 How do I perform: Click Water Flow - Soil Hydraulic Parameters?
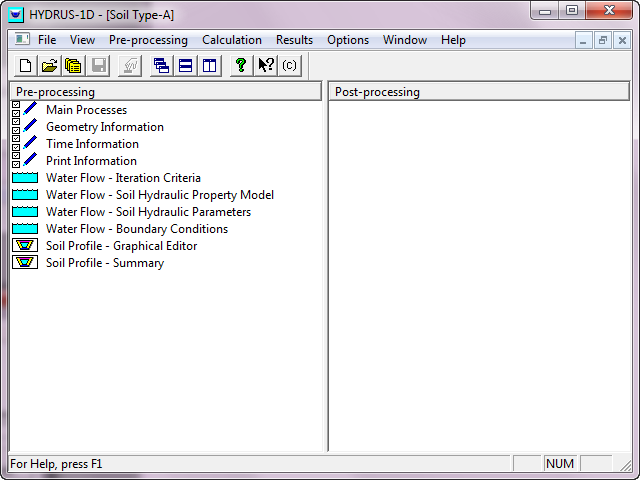tap(148, 212)
